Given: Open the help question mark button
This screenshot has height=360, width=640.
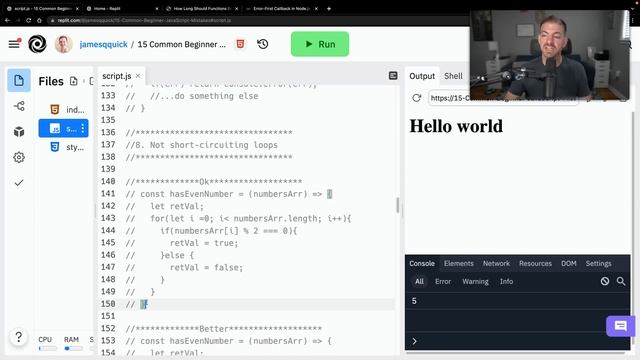Looking at the screenshot, I should point(18,337).
